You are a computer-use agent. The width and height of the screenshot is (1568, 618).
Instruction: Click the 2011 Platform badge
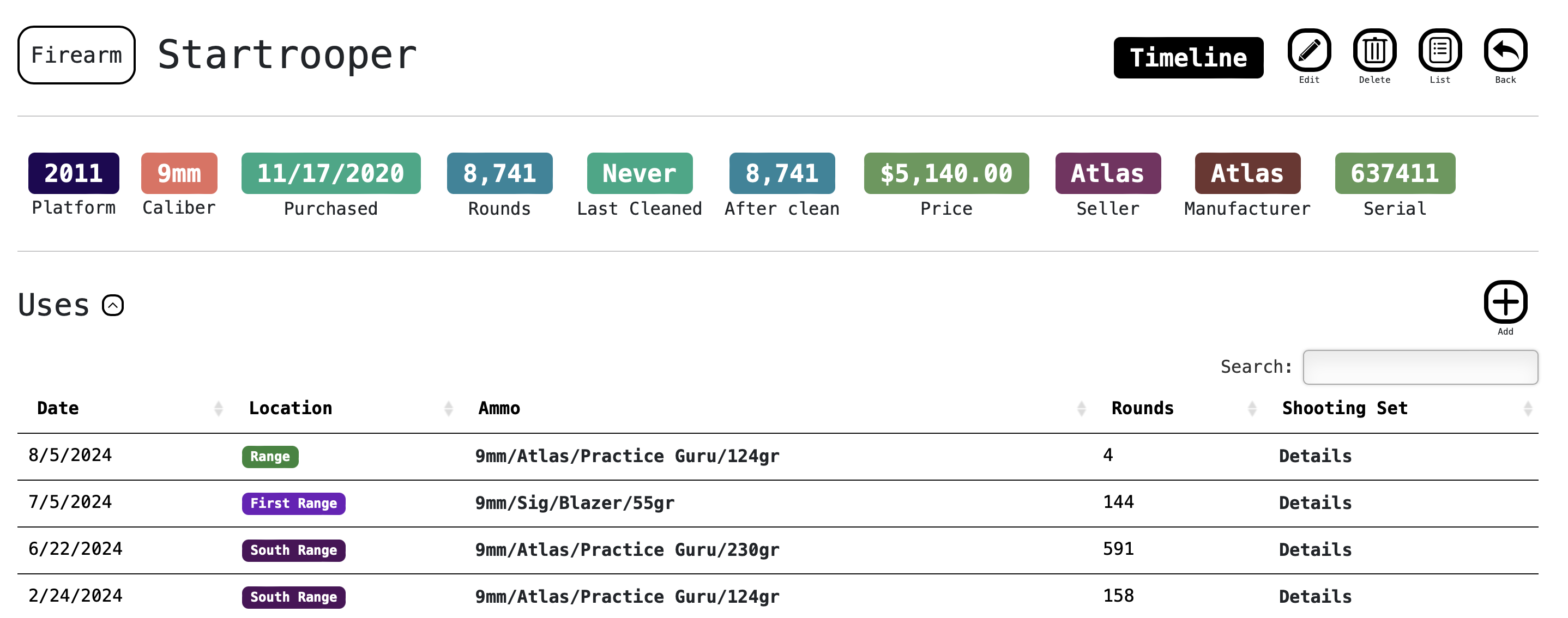point(74,173)
